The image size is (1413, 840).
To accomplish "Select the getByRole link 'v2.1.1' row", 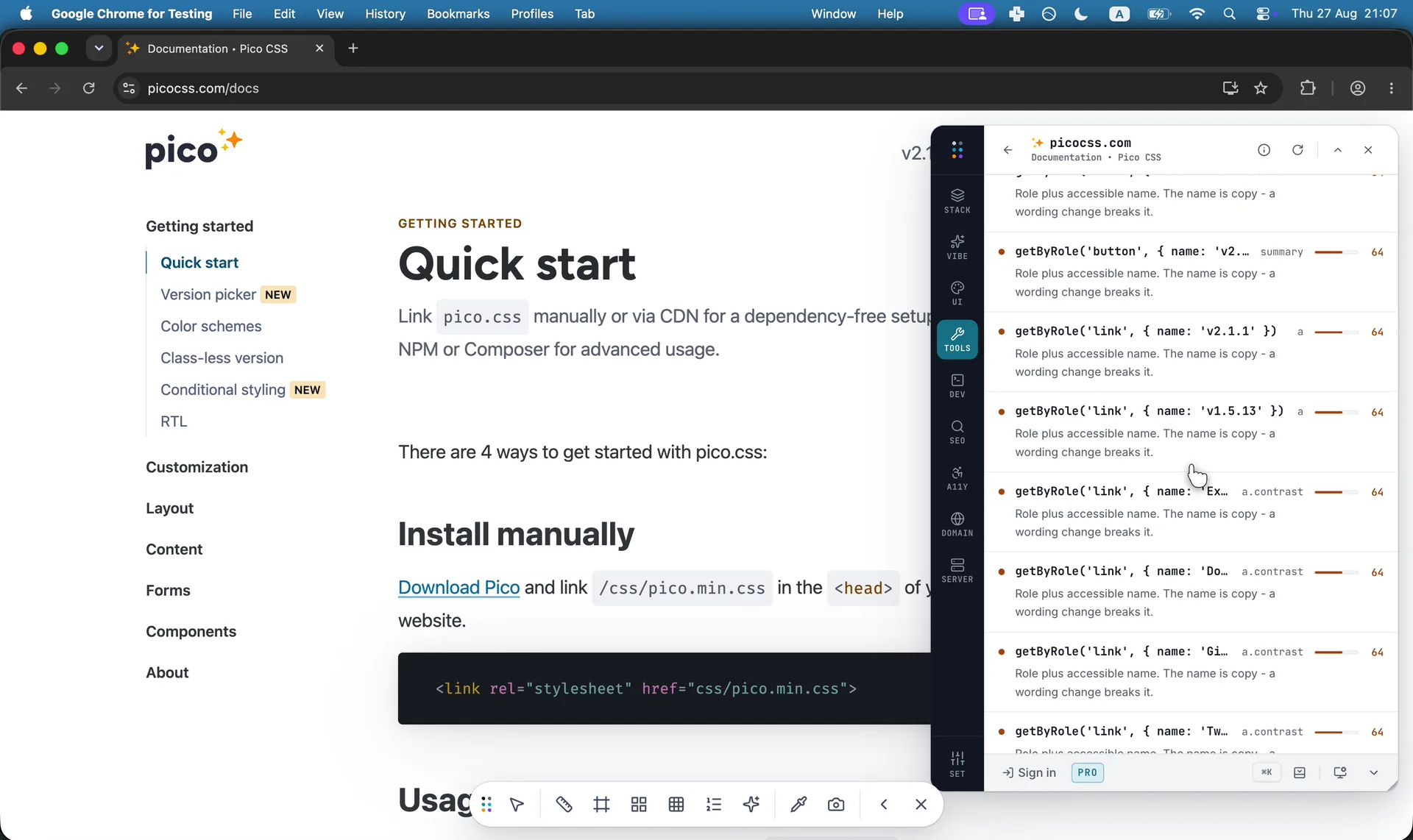I will click(x=1191, y=352).
